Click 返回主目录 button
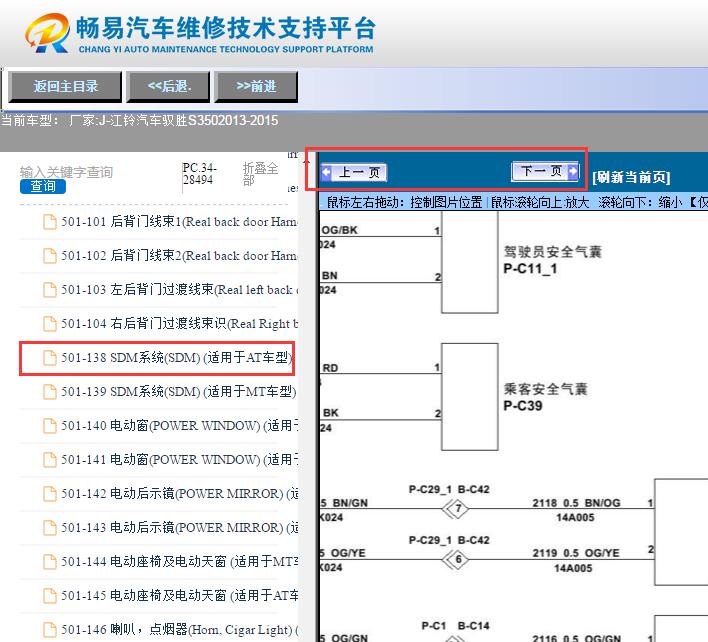708x642 pixels. click(65, 86)
